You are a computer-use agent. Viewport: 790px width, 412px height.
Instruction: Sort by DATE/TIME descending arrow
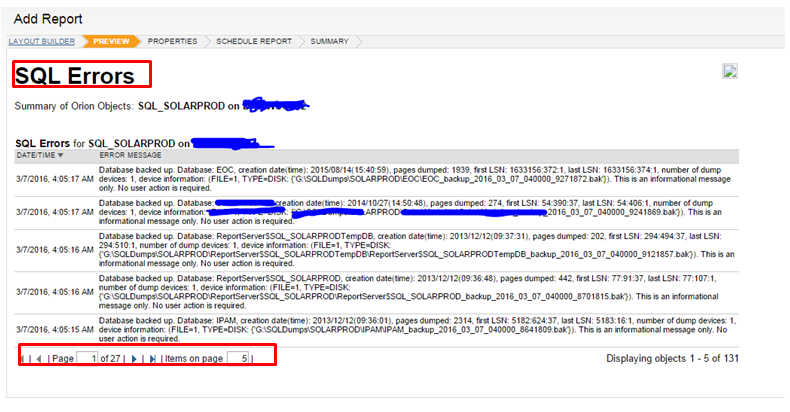pos(60,155)
